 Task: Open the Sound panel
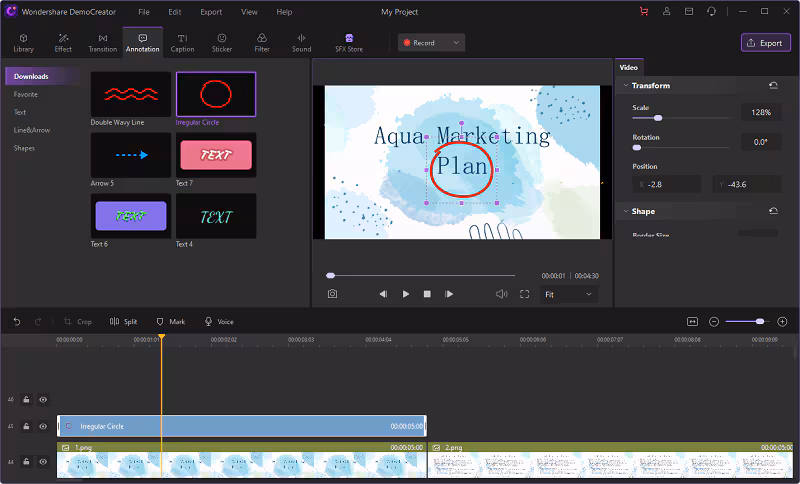[x=302, y=43]
